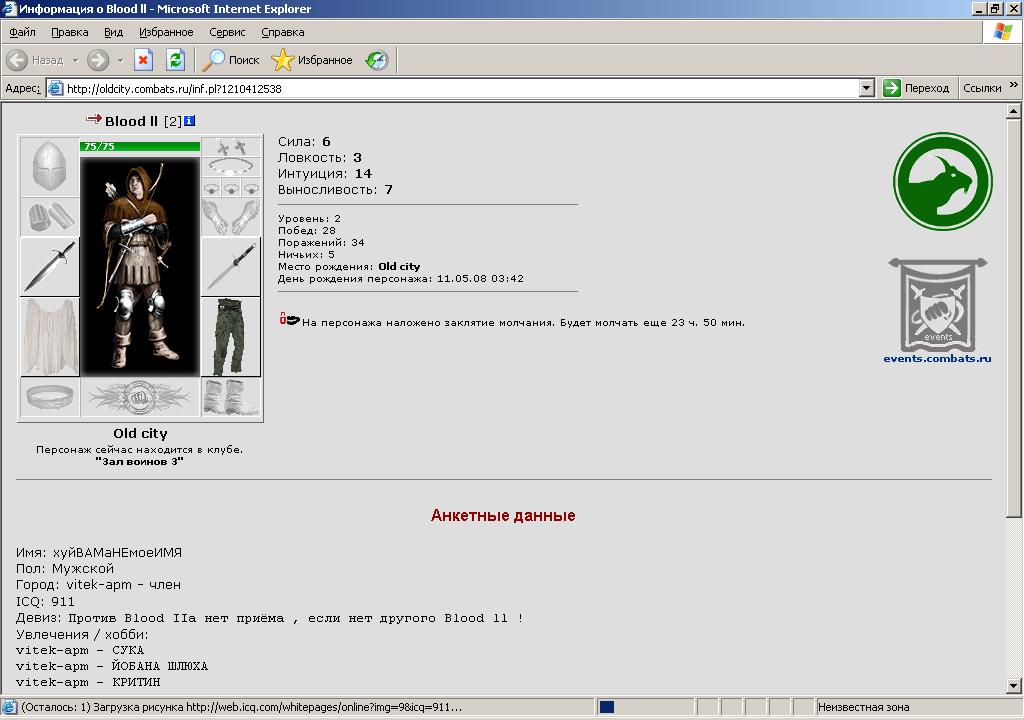Click the Windows flag logo throbber
This screenshot has height=720, width=1024.
click(1002, 32)
